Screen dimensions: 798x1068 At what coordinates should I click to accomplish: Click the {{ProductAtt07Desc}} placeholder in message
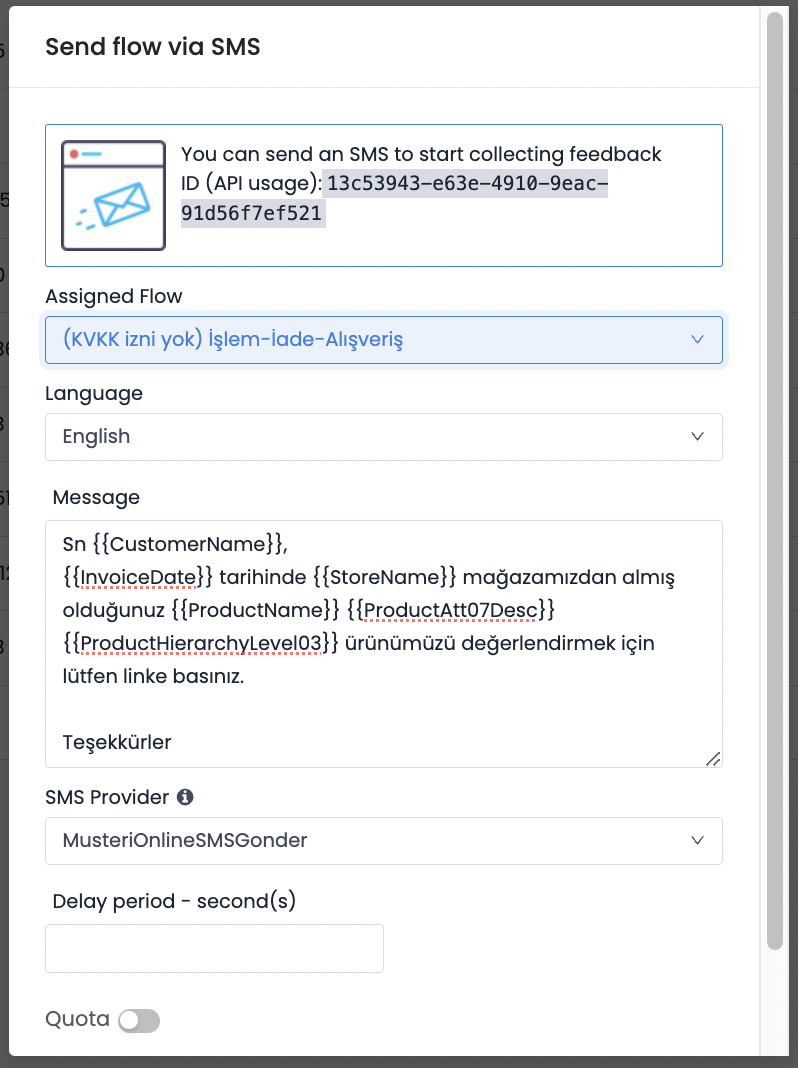[x=451, y=610]
